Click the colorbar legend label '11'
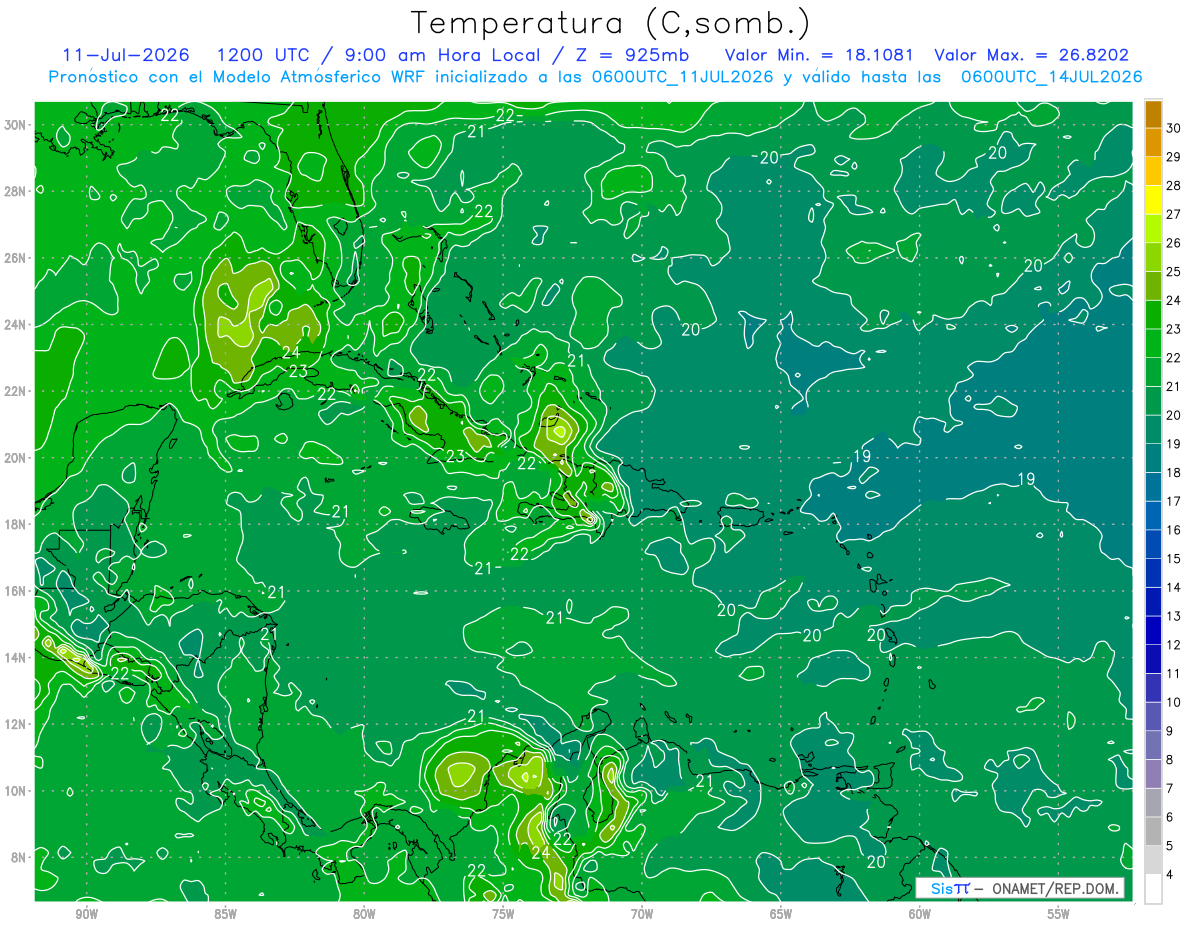1200x927 pixels. (1174, 673)
